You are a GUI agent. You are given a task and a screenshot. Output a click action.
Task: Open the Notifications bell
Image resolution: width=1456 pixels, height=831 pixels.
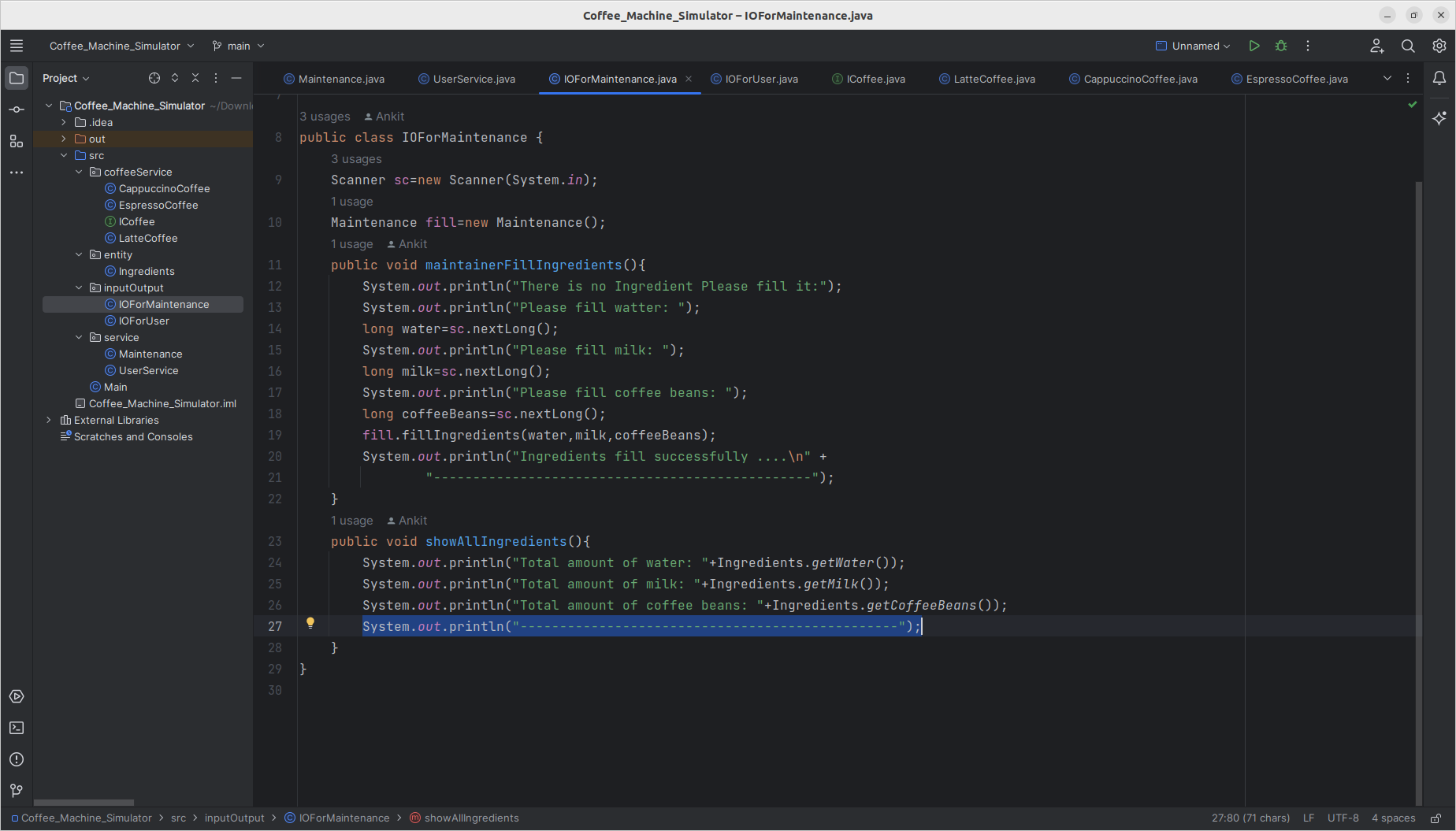[1439, 78]
